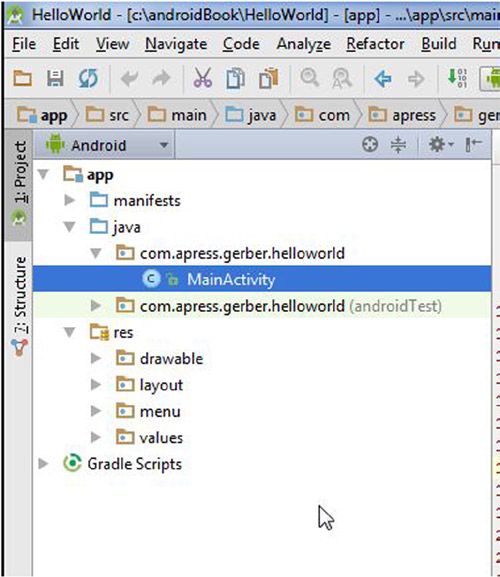Click the Find magnifier icon
500x577 pixels.
tap(309, 78)
